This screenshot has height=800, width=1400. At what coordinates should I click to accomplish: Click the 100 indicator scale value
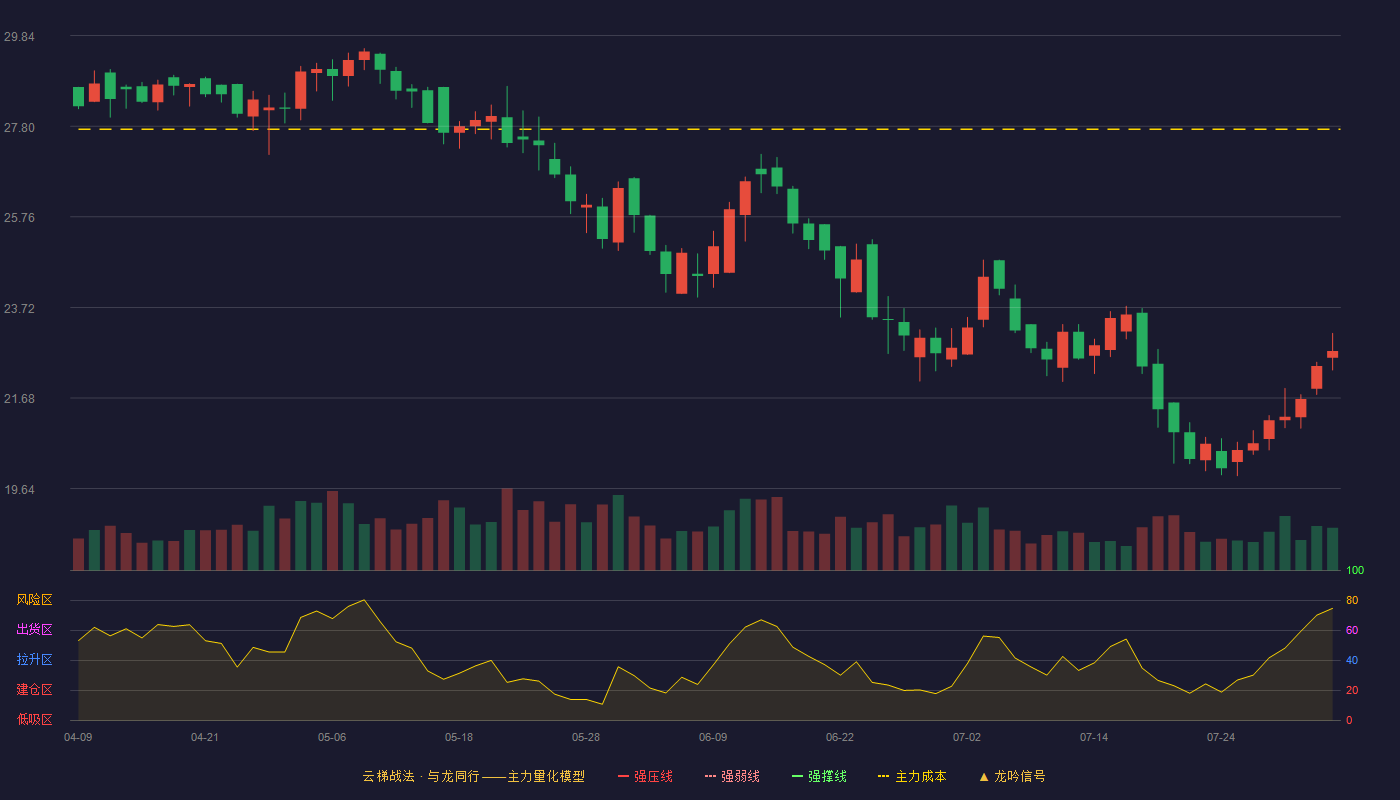[x=1355, y=570]
